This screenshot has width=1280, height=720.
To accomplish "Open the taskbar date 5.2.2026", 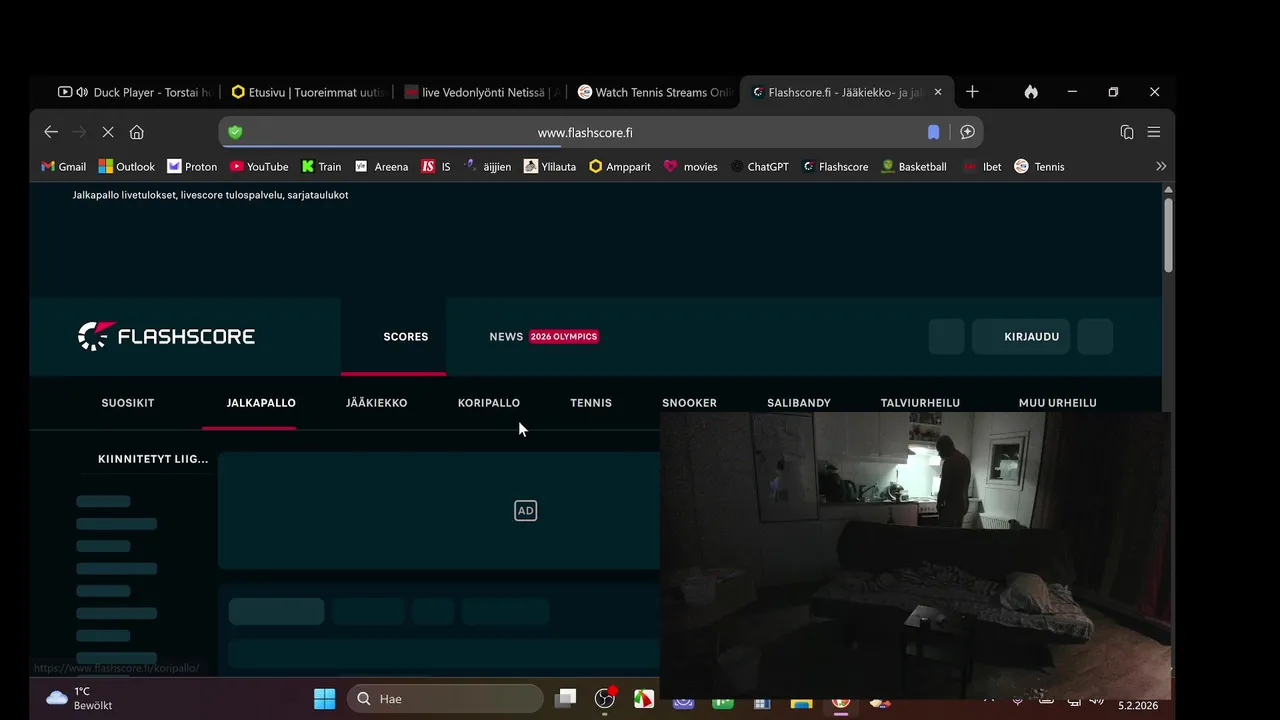I will pos(1138,706).
